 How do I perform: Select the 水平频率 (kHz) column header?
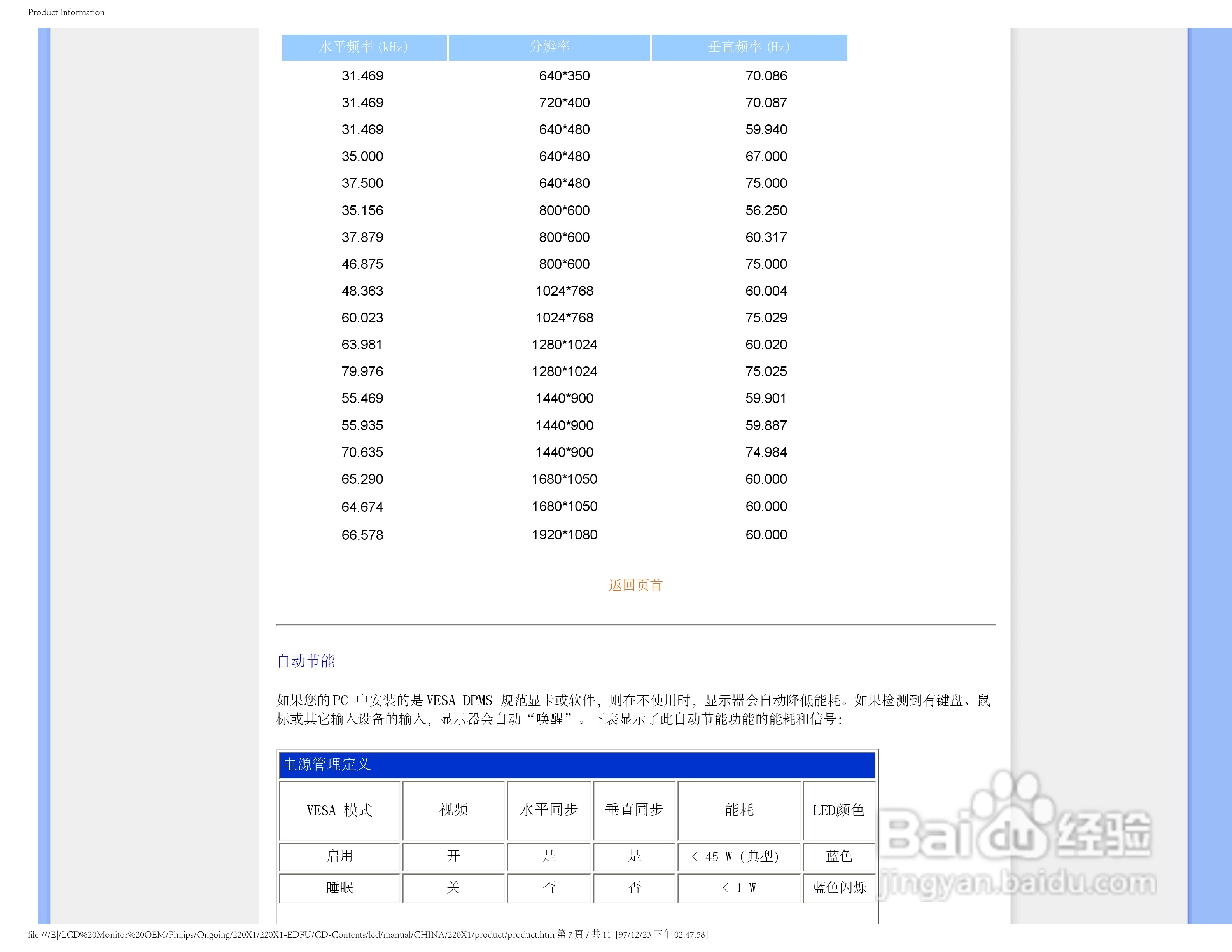click(x=364, y=47)
